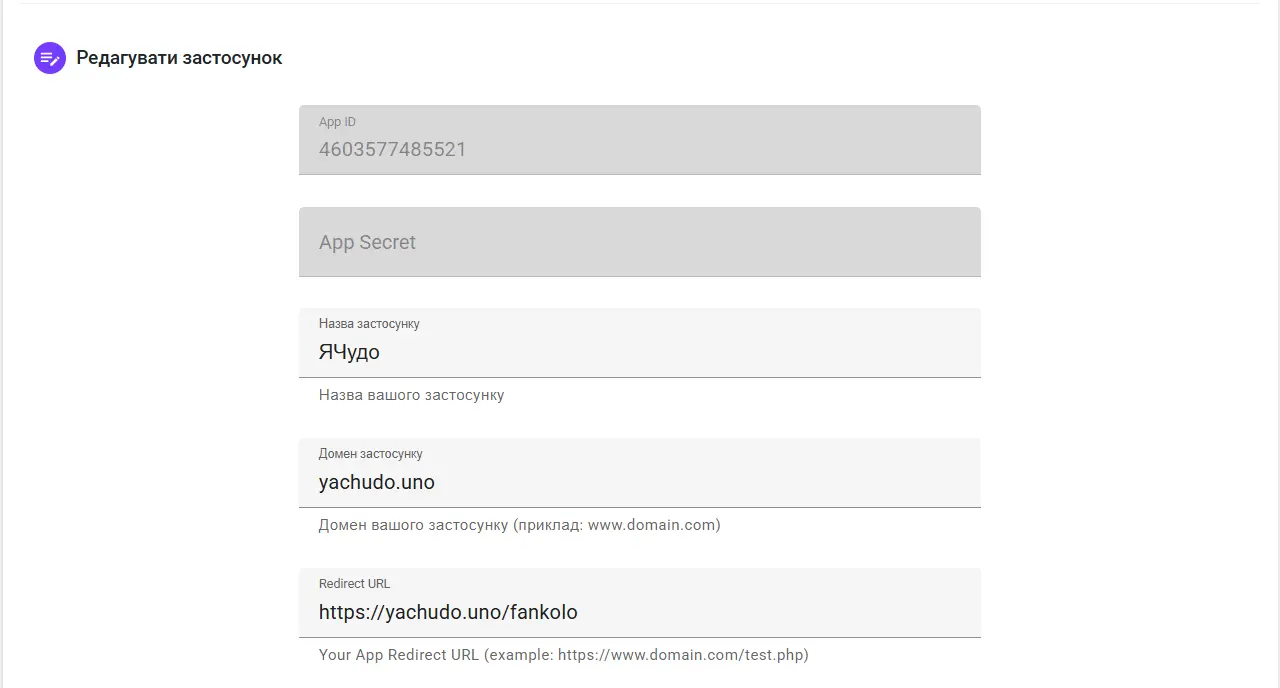Click the 'Назва вашого застосунку' hint text
The image size is (1280, 688).
(411, 395)
